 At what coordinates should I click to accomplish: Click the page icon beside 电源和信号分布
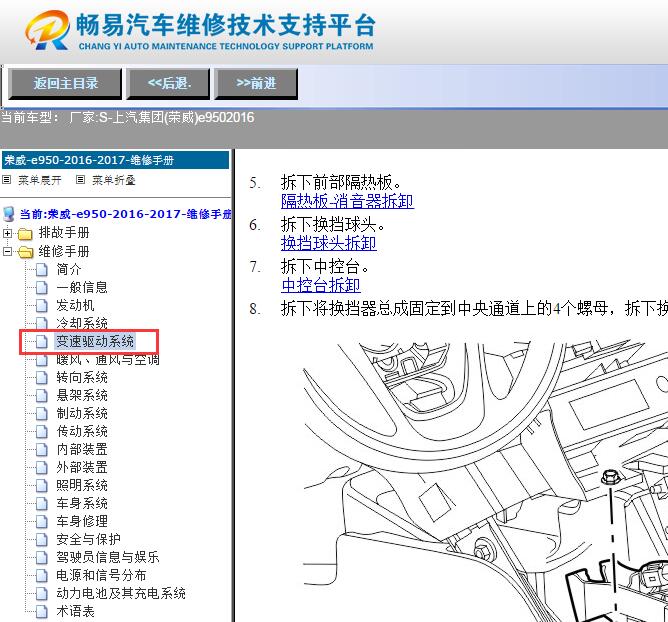[x=41, y=576]
